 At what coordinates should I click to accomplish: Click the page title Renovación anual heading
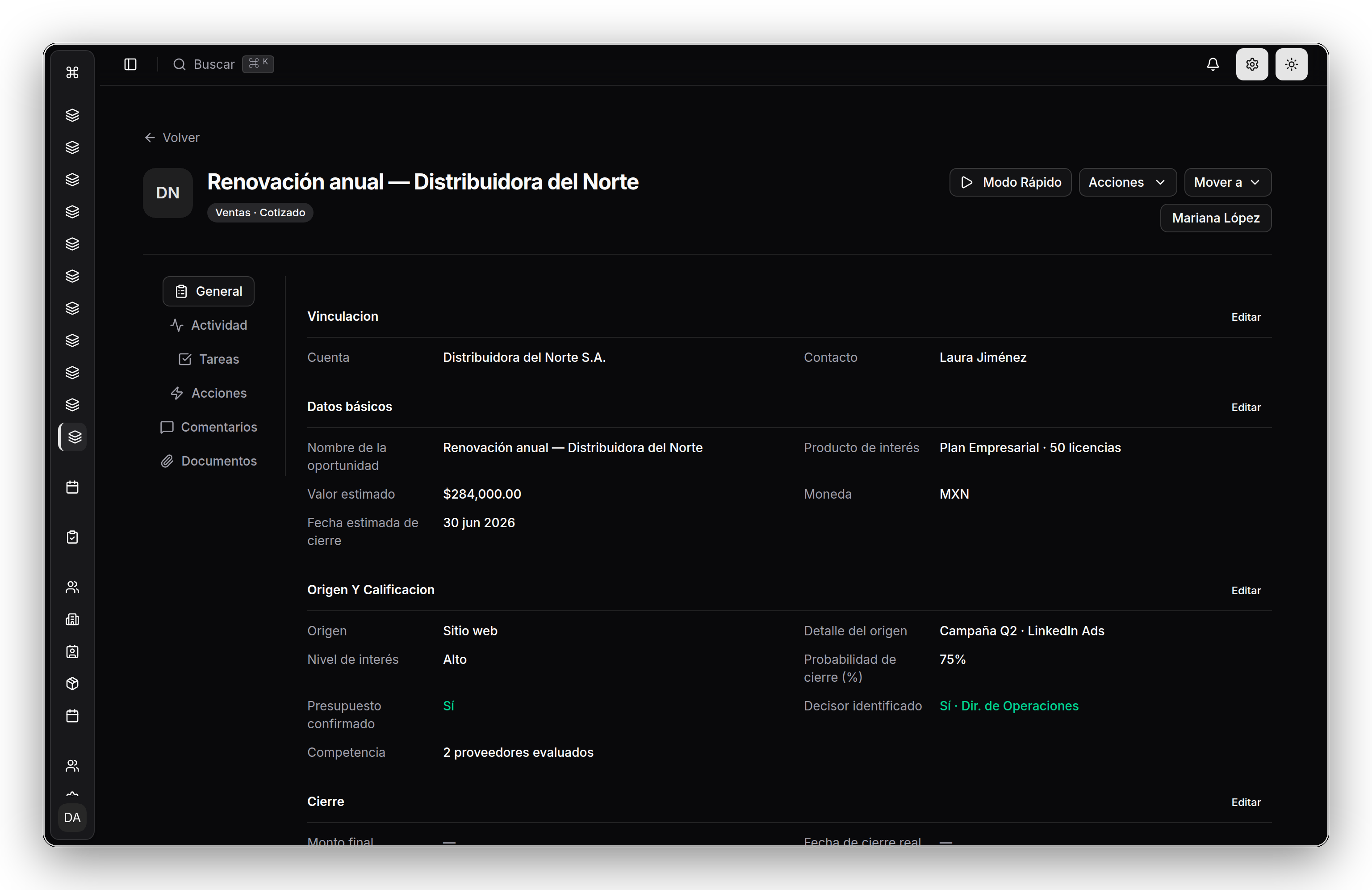422,182
